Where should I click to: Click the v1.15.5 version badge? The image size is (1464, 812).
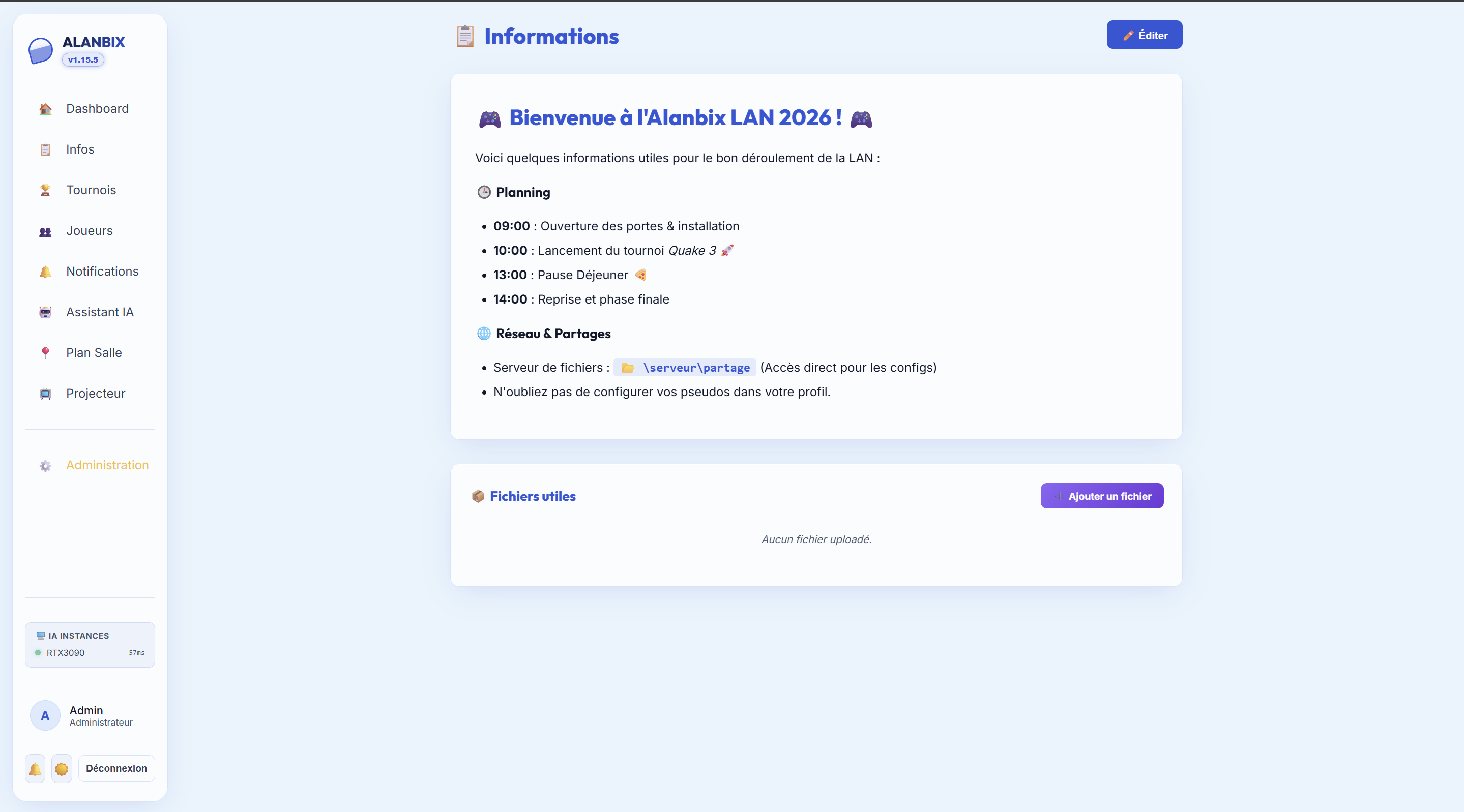coord(83,59)
